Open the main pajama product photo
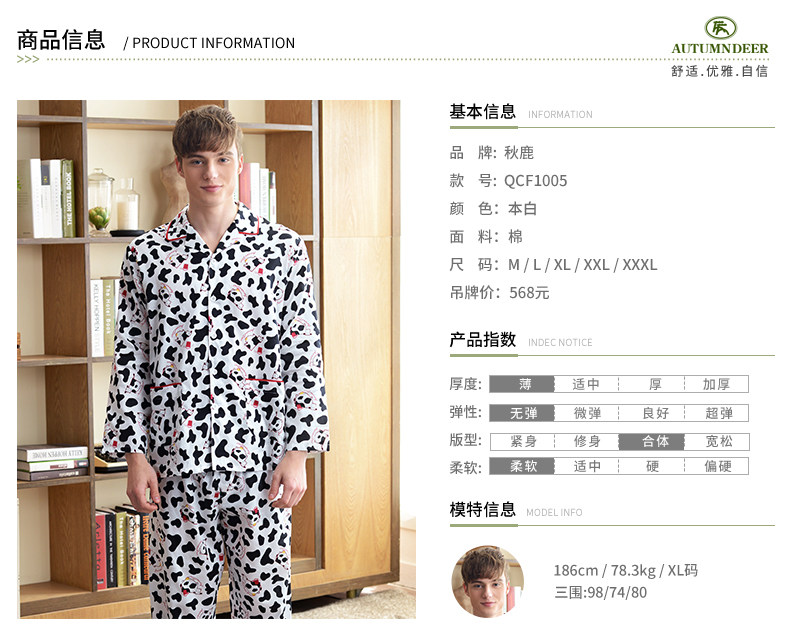The height and width of the screenshot is (635, 790). tap(217, 359)
